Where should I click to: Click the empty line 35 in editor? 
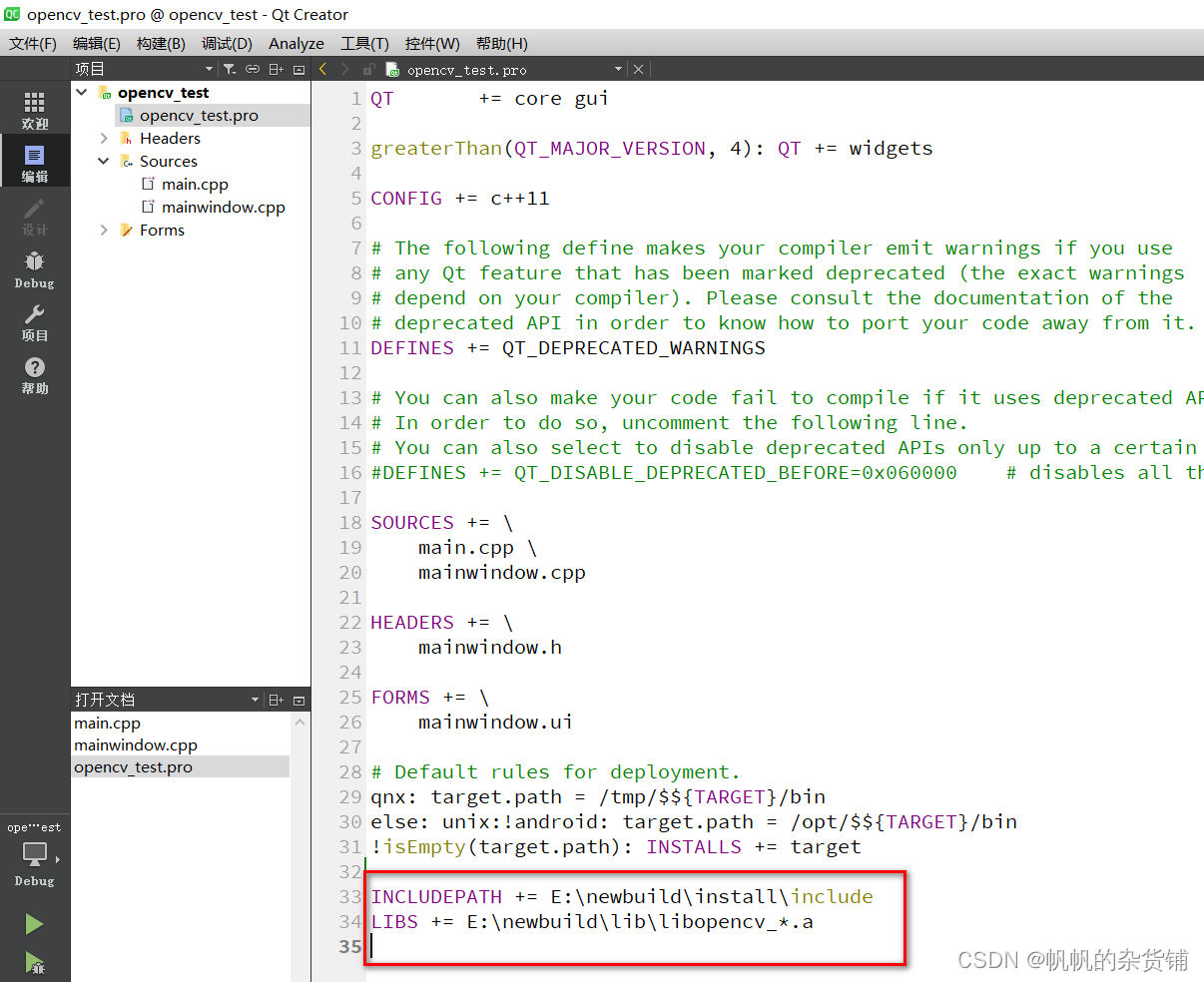pyautogui.click(x=785, y=946)
